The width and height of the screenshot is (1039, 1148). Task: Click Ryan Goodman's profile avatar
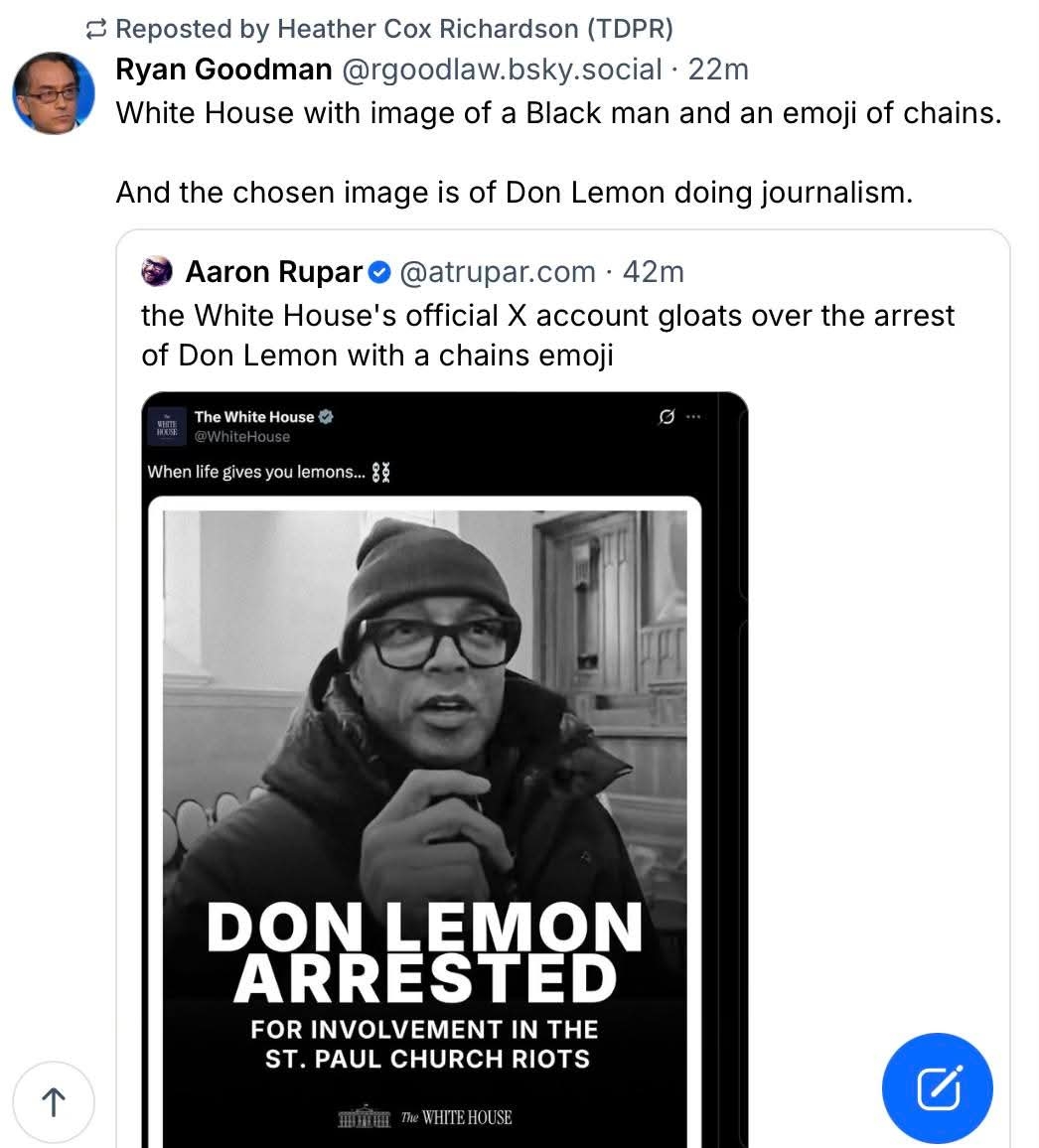(x=54, y=93)
